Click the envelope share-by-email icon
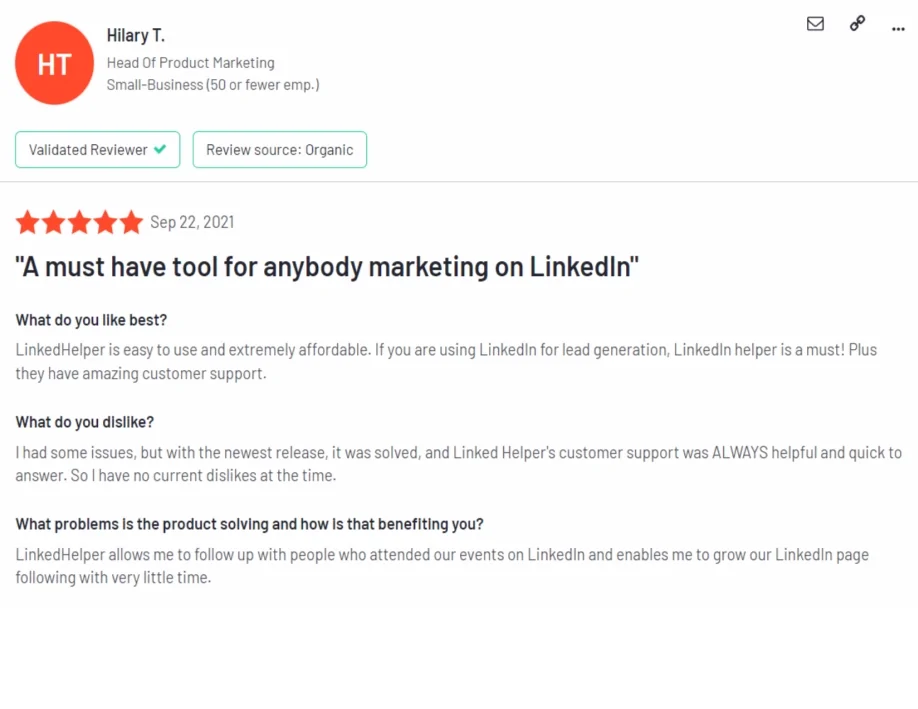Viewport: 918px width, 709px height. 815,24
